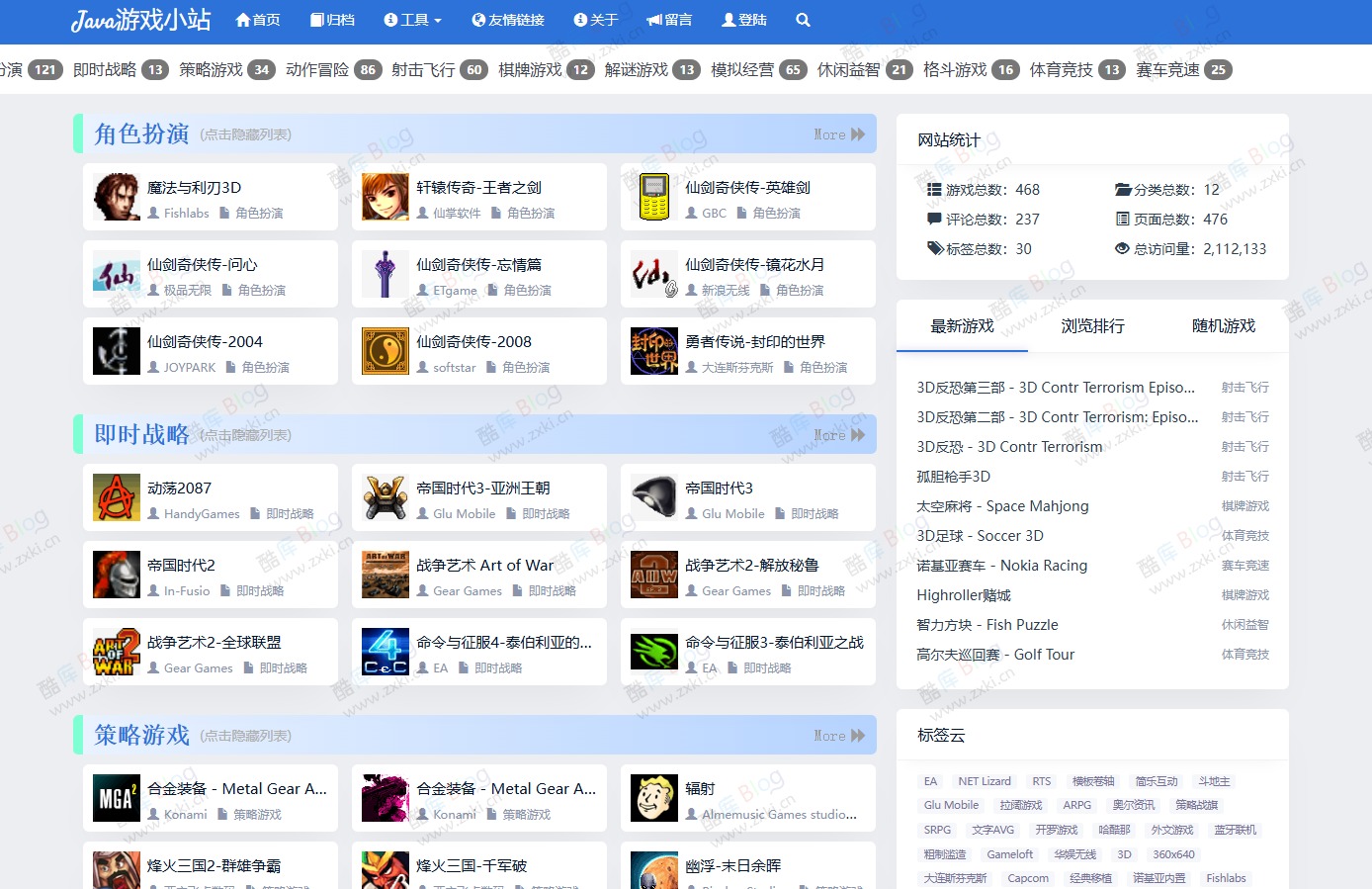Open the search magnifier in the navbar
The width and height of the screenshot is (1372, 889).
point(803,20)
